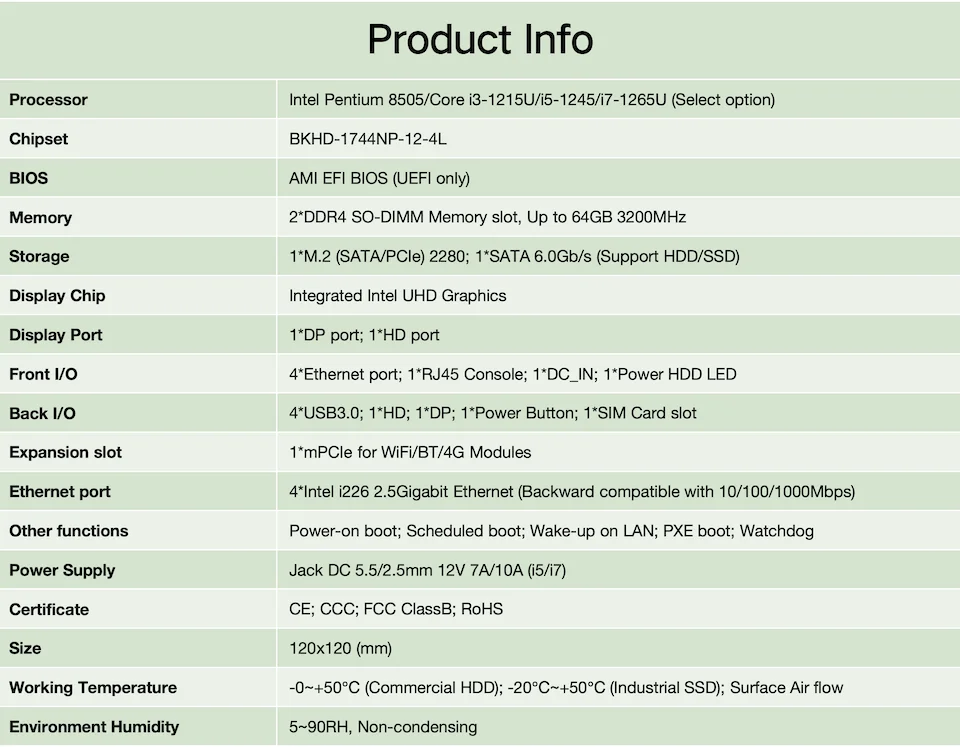Select the Integrated Intel UHD Graphics text
Screen dimensions: 960x747
tap(397, 296)
